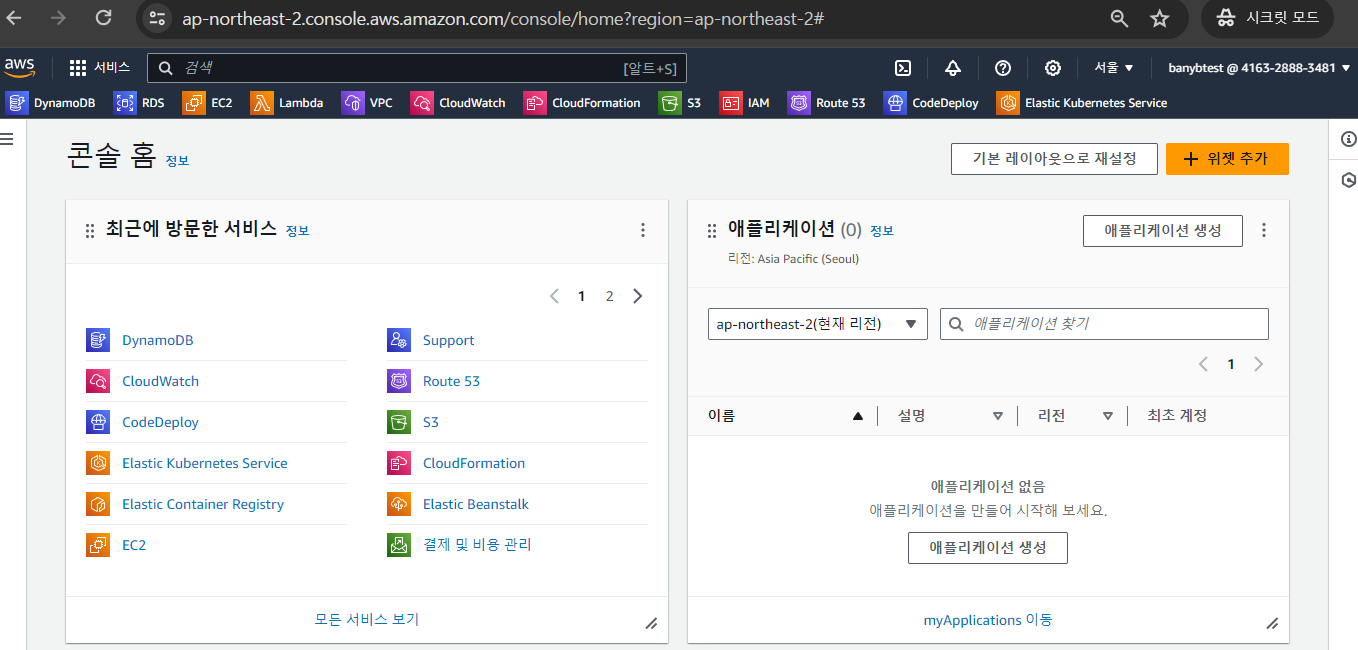Open the applications widget kebab menu
This screenshot has height=650, width=1358.
pos(1264,230)
